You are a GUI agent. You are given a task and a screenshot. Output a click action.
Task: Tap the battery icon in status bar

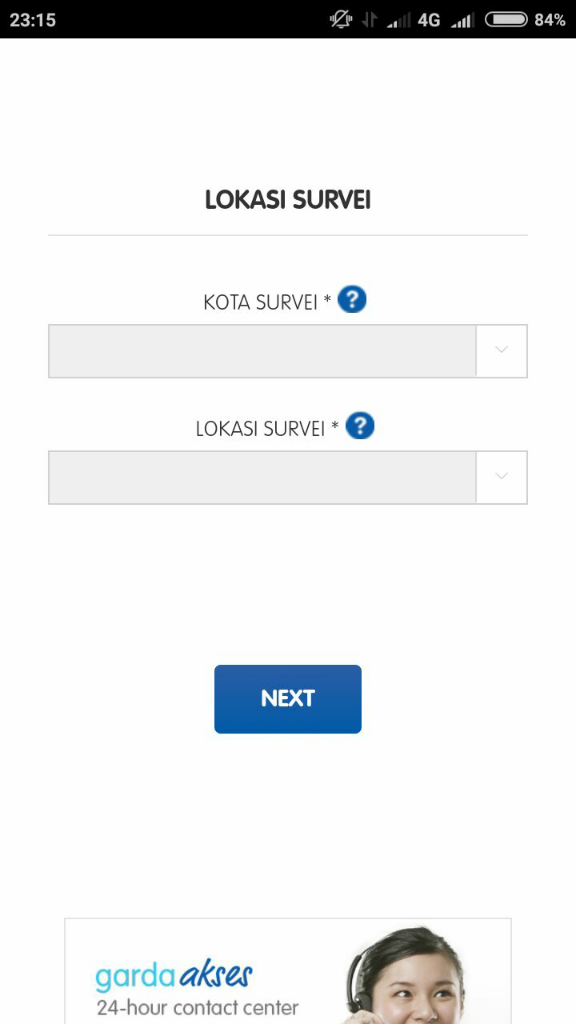505,20
